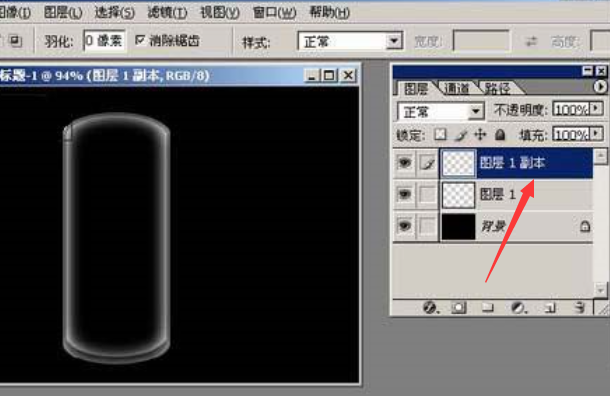
Task: Close the document window
Action: (x=348, y=75)
